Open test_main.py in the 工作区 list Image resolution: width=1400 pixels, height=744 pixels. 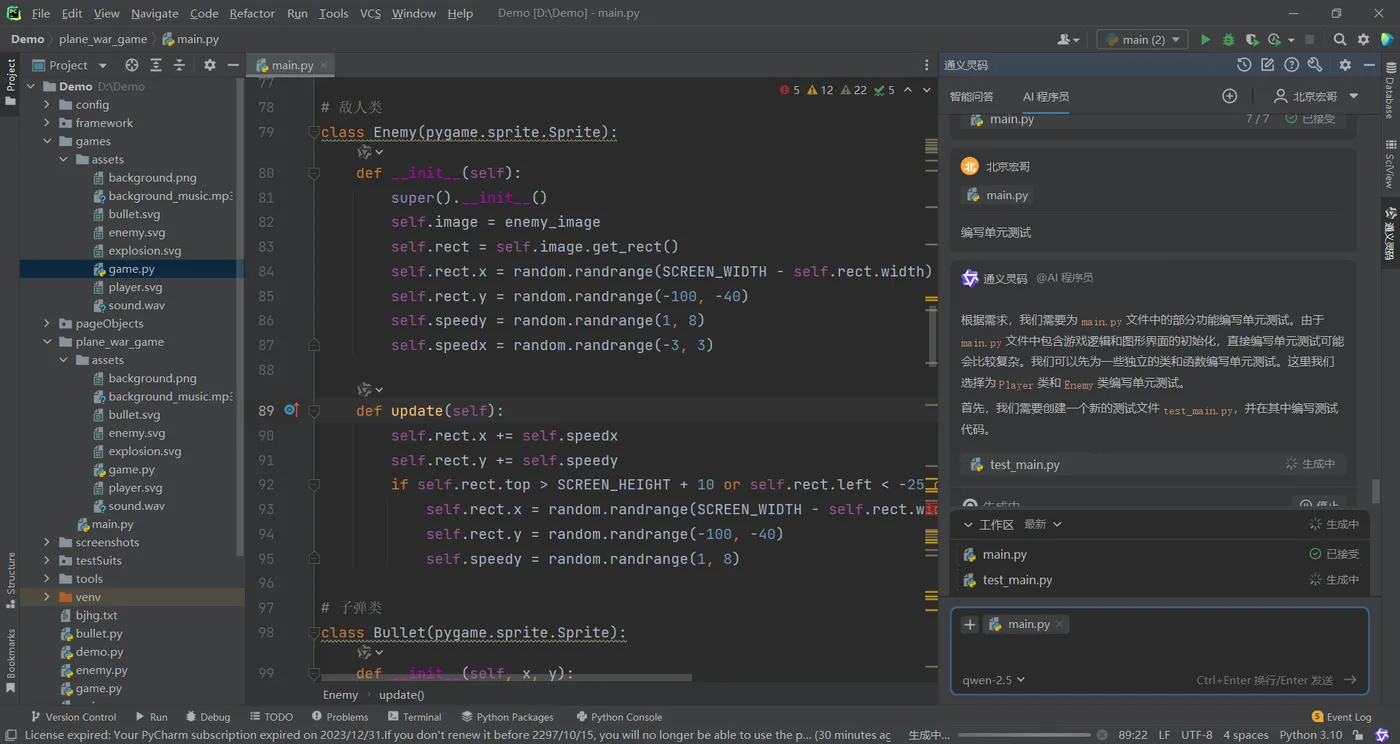[x=1017, y=580]
